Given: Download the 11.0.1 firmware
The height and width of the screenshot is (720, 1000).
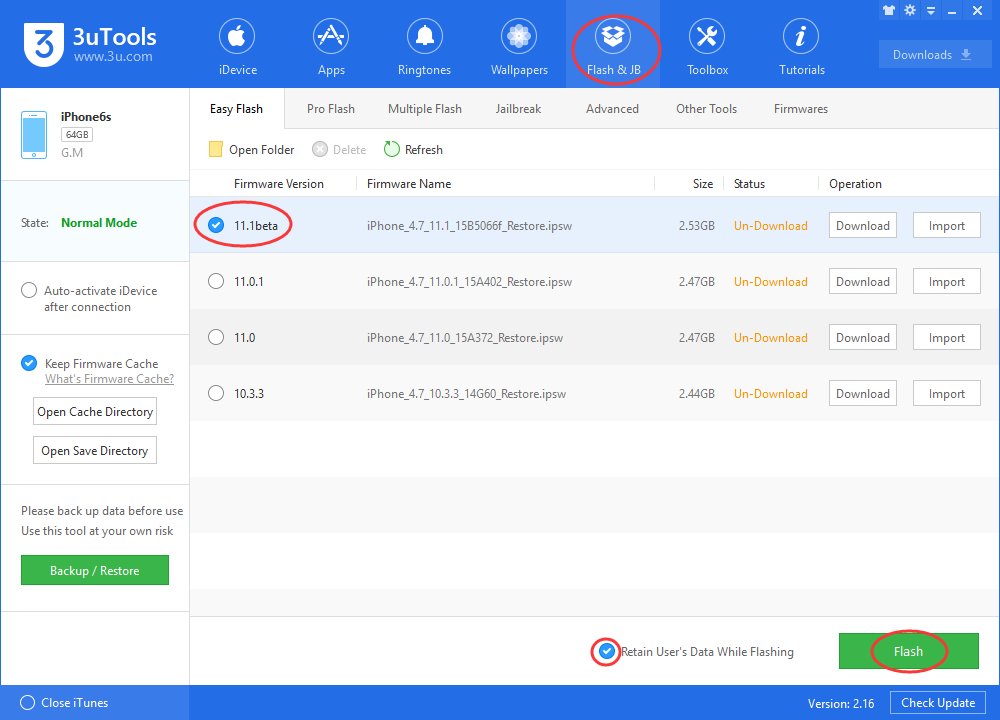Looking at the screenshot, I should point(862,281).
